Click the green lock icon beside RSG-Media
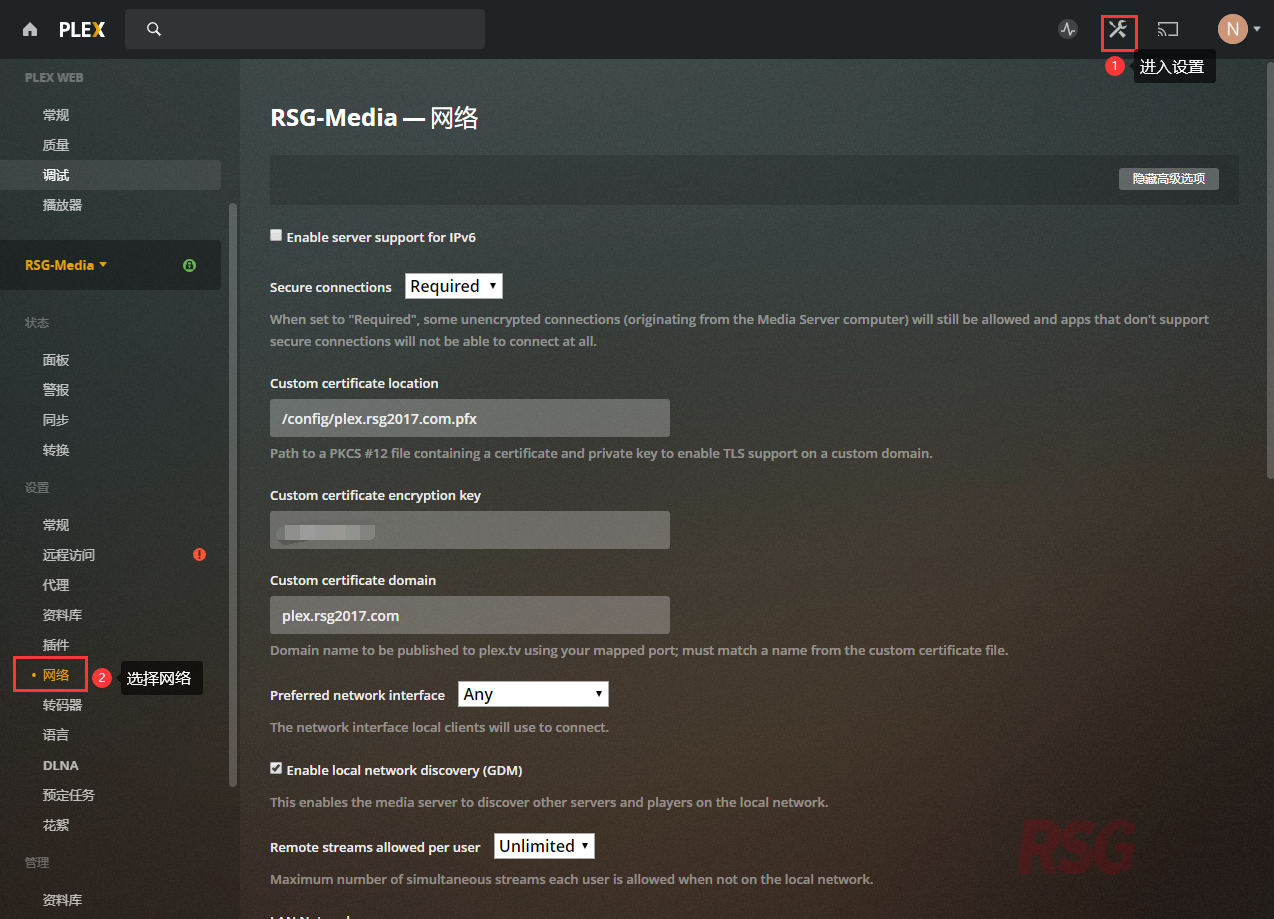 [189, 265]
